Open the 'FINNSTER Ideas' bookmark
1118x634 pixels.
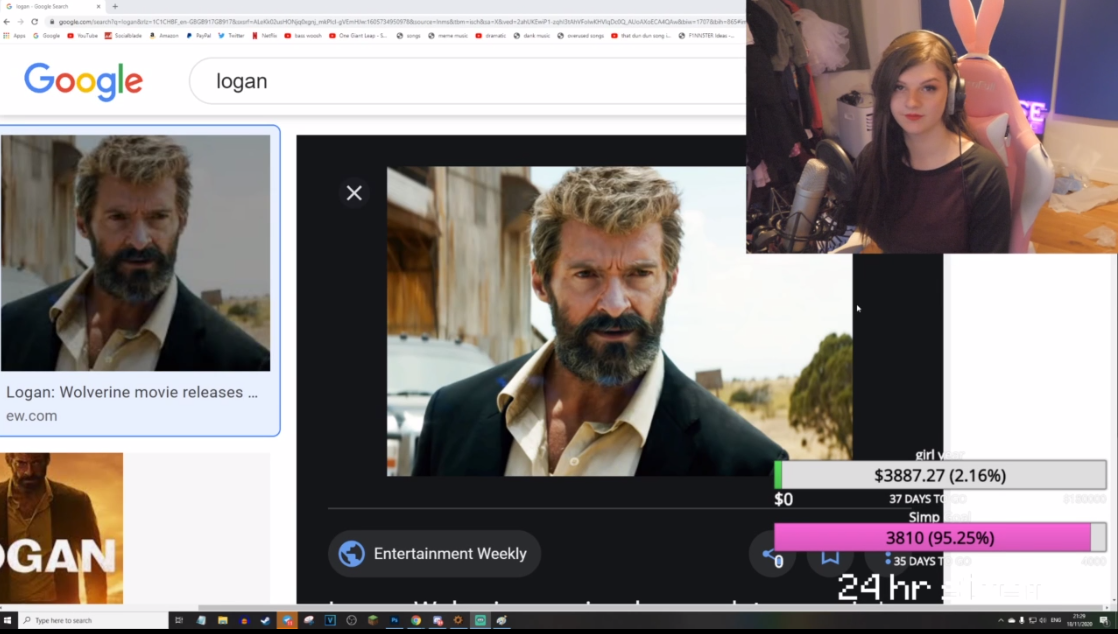pyautogui.click(x=706, y=36)
